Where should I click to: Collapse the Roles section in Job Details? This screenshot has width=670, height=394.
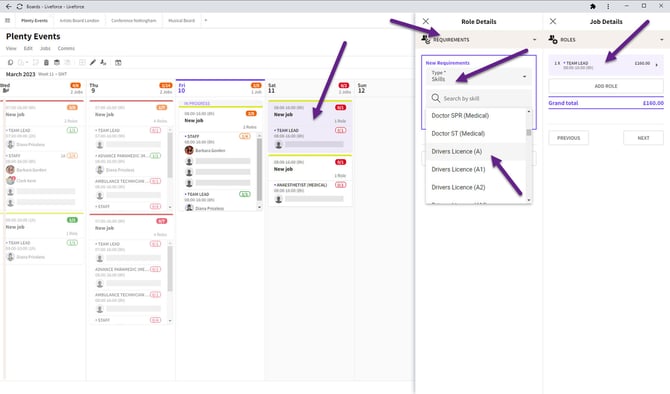[662, 39]
